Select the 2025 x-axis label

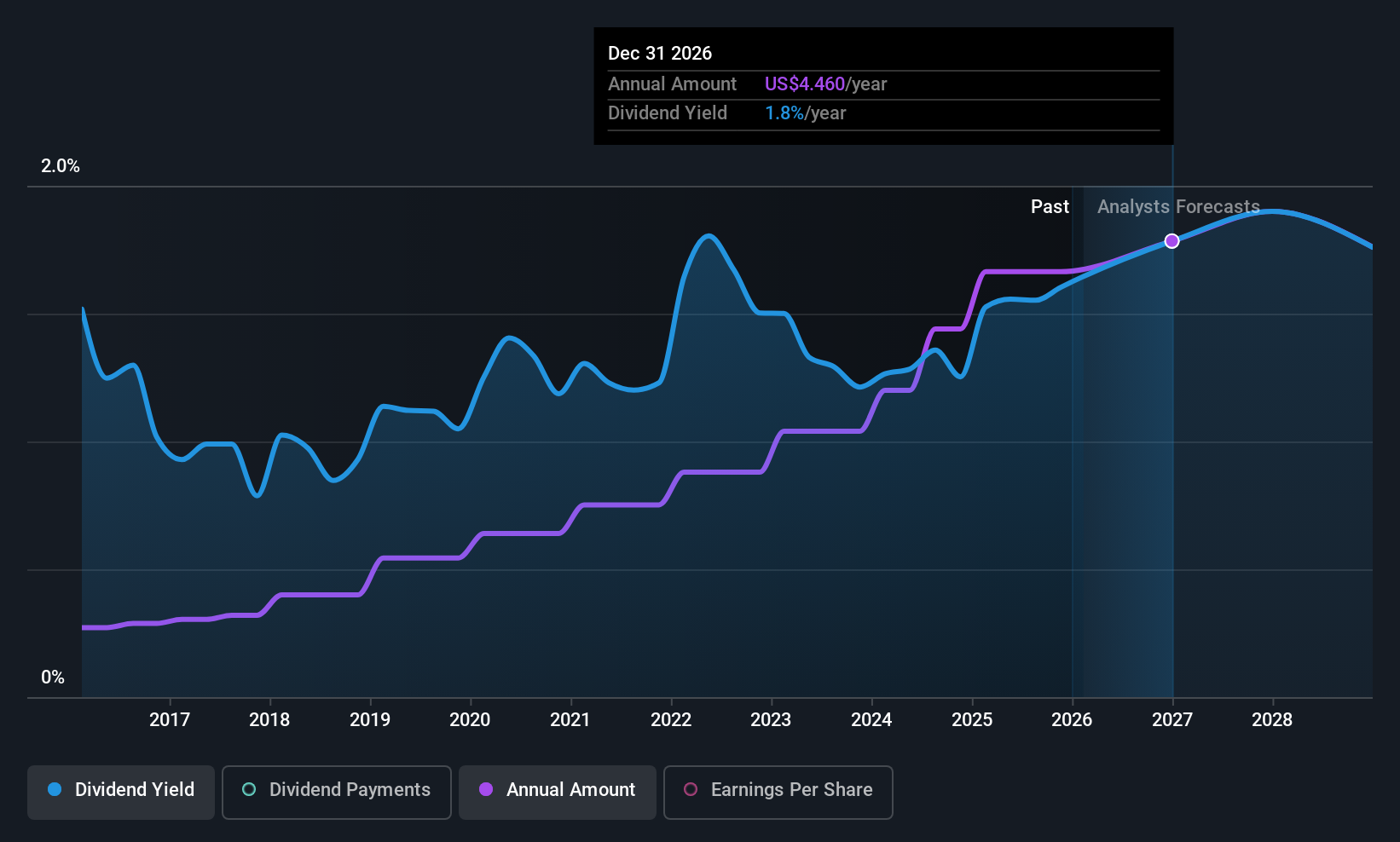point(972,719)
